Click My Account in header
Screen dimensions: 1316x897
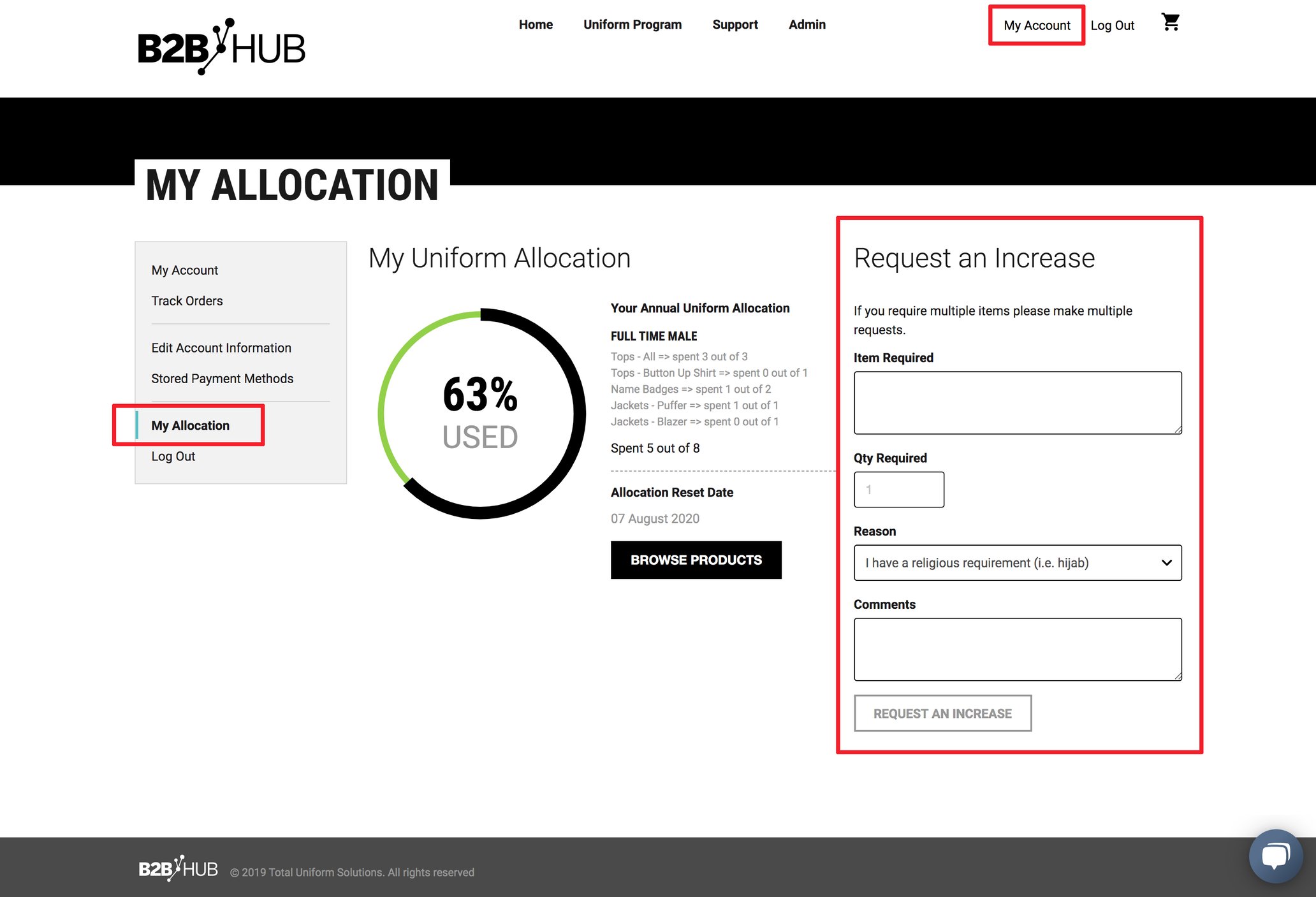1036,26
